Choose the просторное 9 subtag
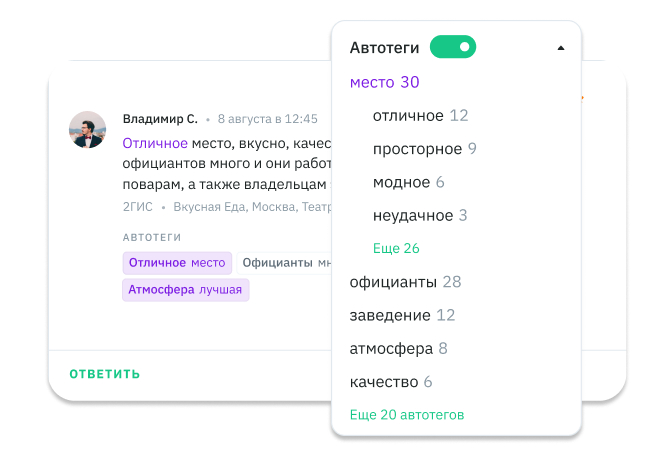 [424, 149]
